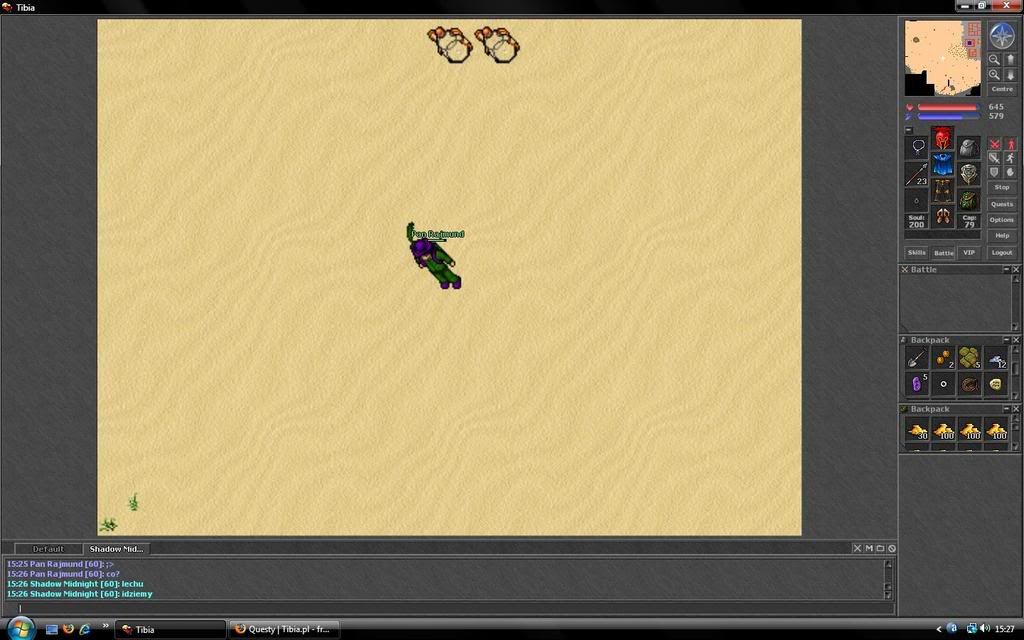Click the red health bar
This screenshot has width=1024, height=640.
coord(948,107)
